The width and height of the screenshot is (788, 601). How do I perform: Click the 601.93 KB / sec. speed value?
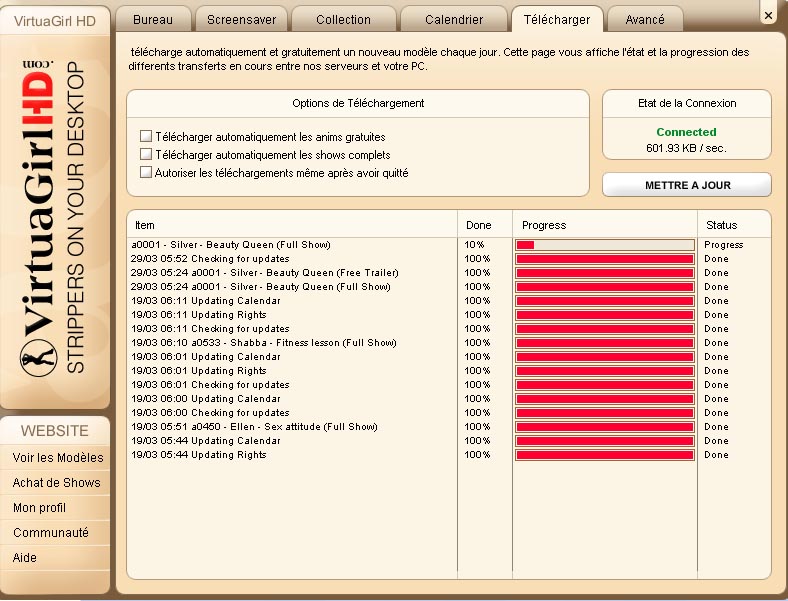click(686, 148)
